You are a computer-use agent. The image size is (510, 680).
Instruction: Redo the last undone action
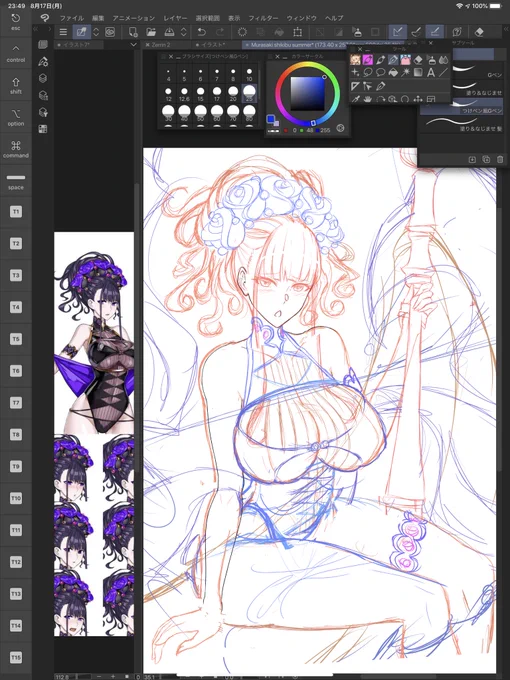[x=220, y=32]
